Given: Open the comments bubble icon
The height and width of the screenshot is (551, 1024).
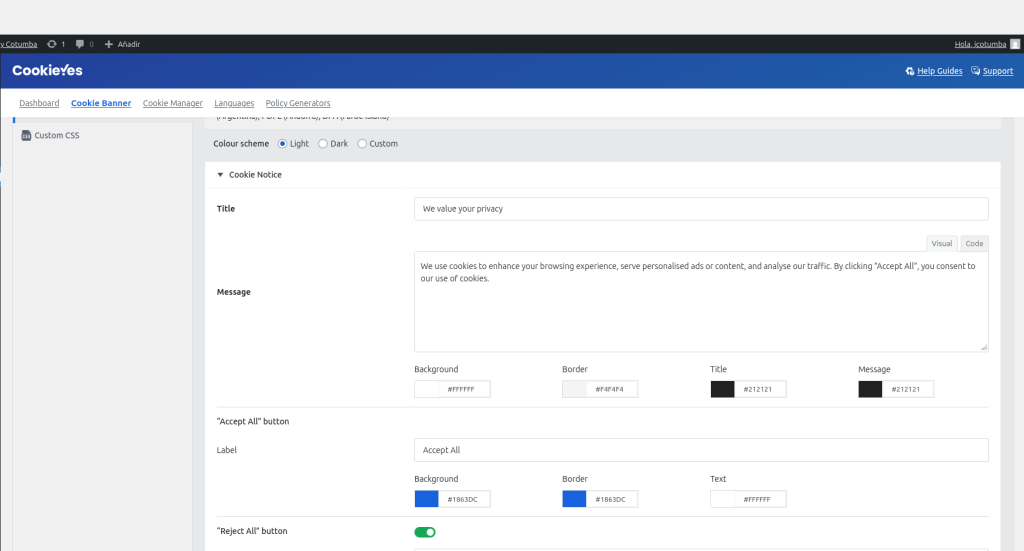Looking at the screenshot, I should 80,44.
